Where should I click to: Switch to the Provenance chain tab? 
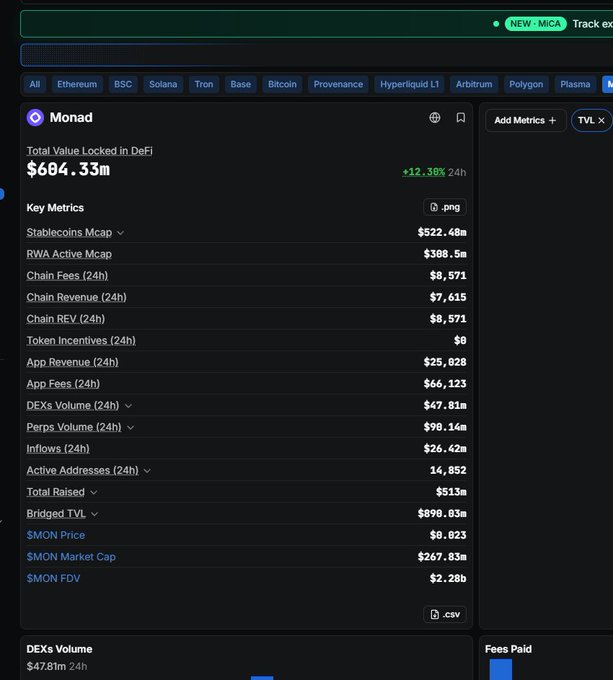click(338, 84)
